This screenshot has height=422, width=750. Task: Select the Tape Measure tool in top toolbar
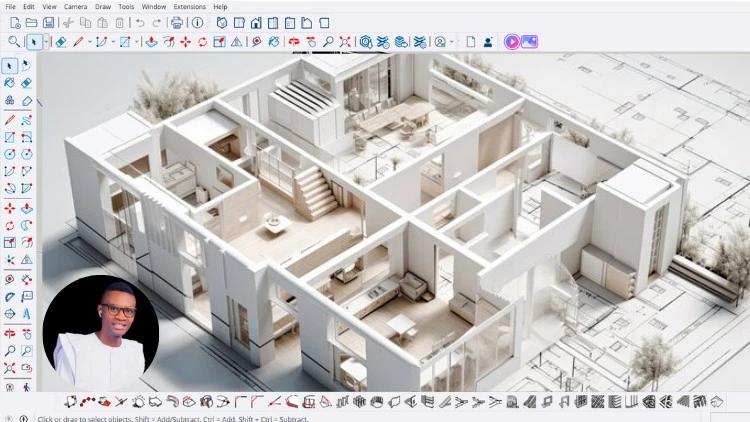tap(257, 42)
